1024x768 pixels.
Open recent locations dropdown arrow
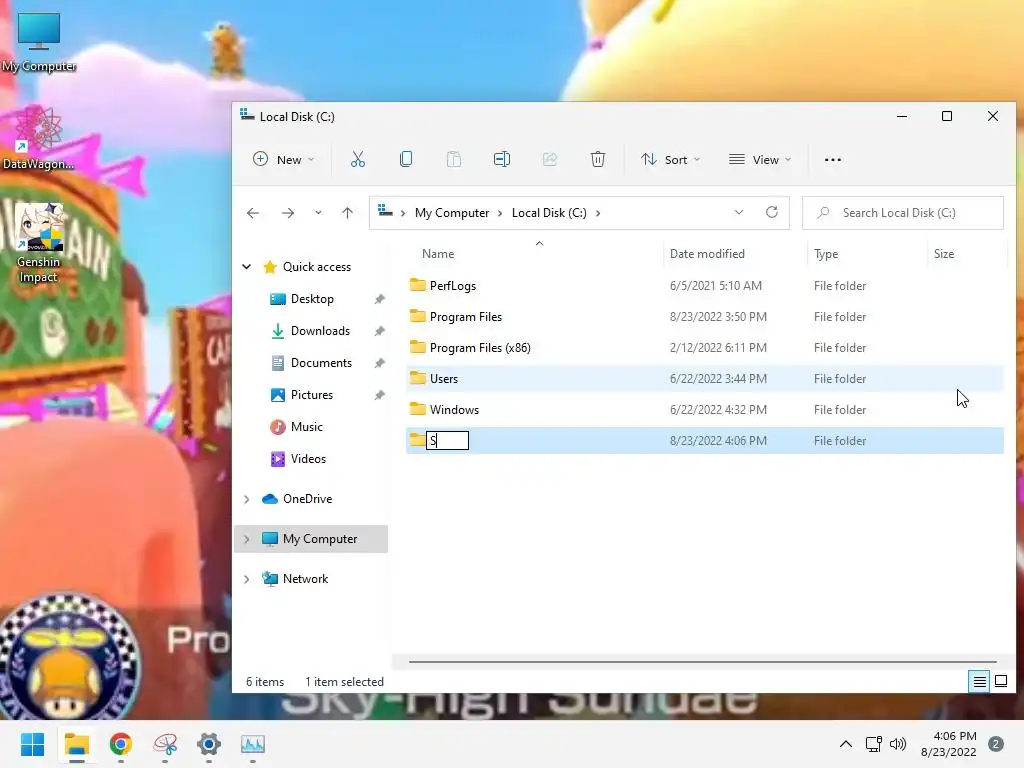pos(318,213)
